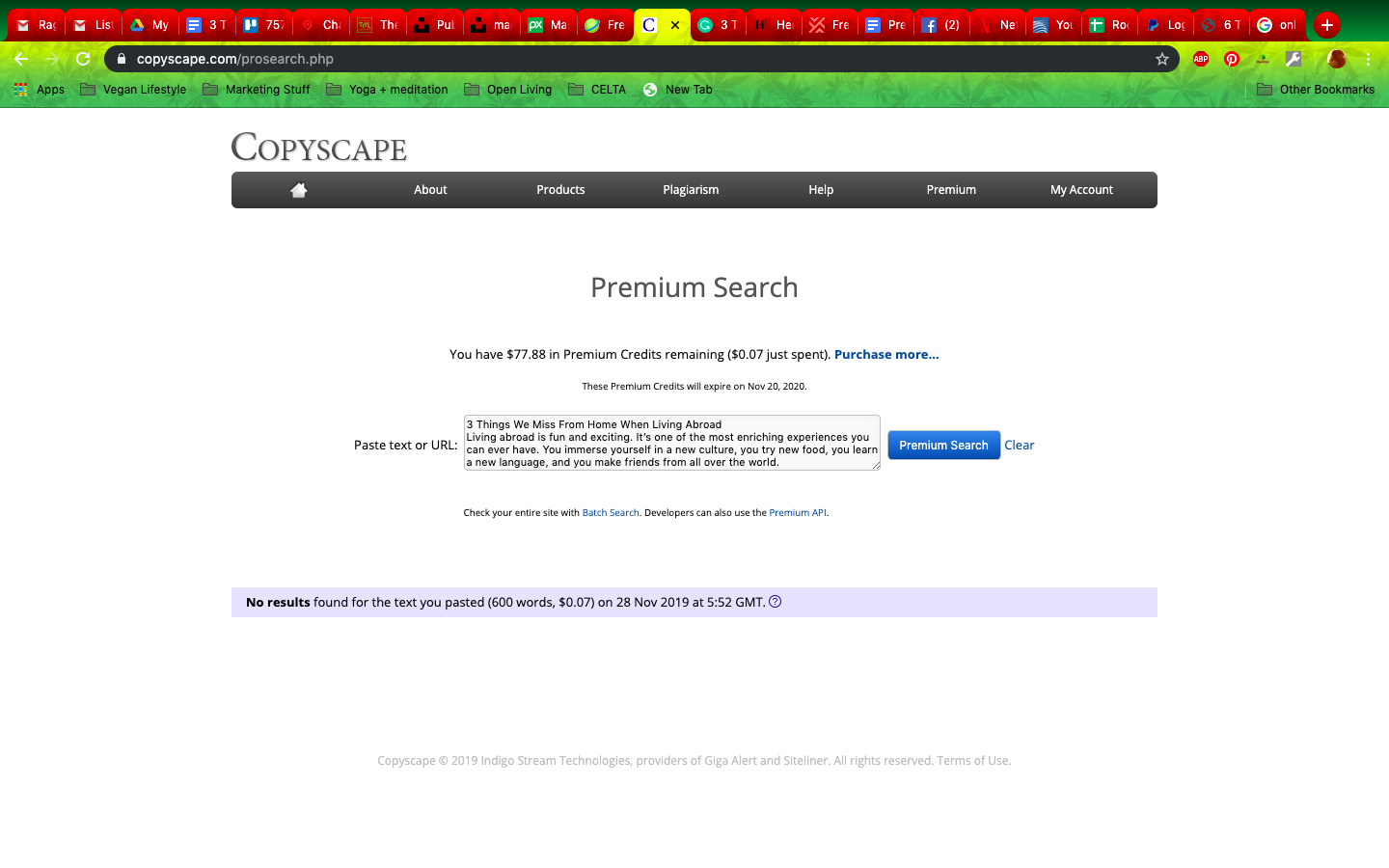Open the Pinterest extension icon
The height and width of the screenshot is (868, 1389).
click(1232, 59)
